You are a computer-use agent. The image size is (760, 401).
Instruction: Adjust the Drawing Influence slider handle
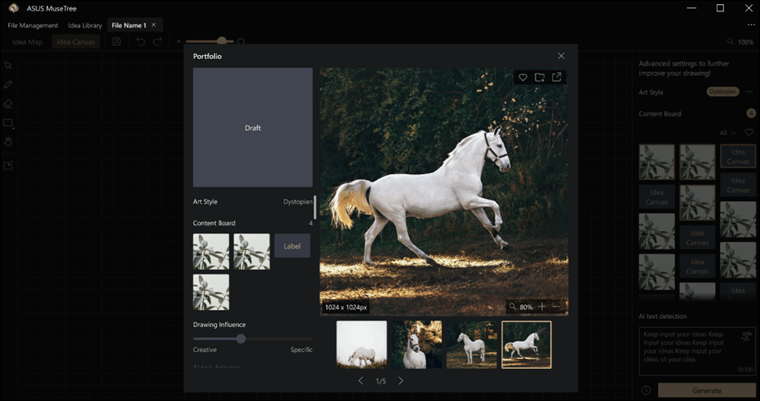pos(241,339)
